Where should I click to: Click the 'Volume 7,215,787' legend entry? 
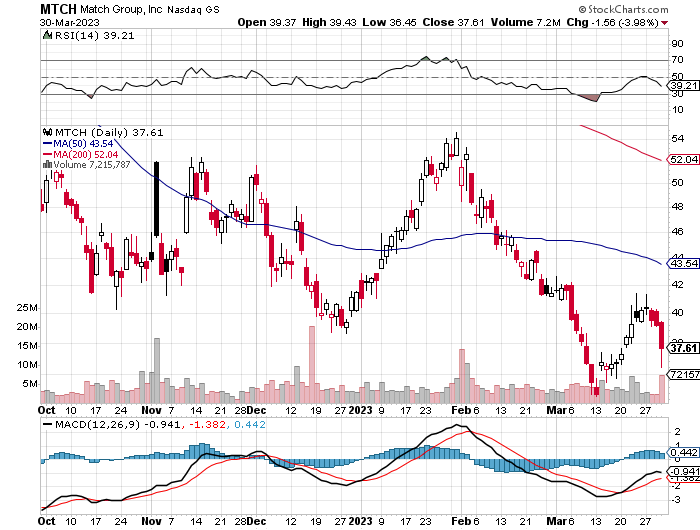(92, 164)
